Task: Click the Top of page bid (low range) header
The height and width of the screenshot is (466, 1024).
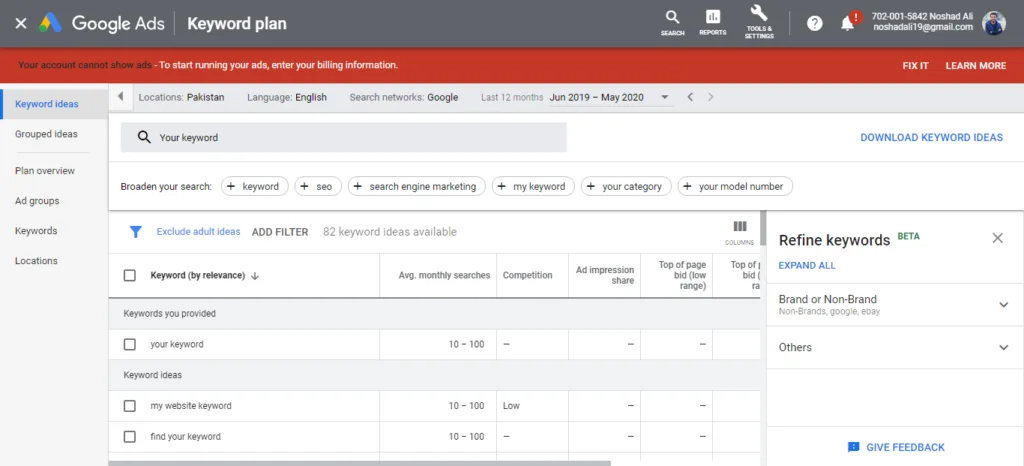Action: (682, 275)
